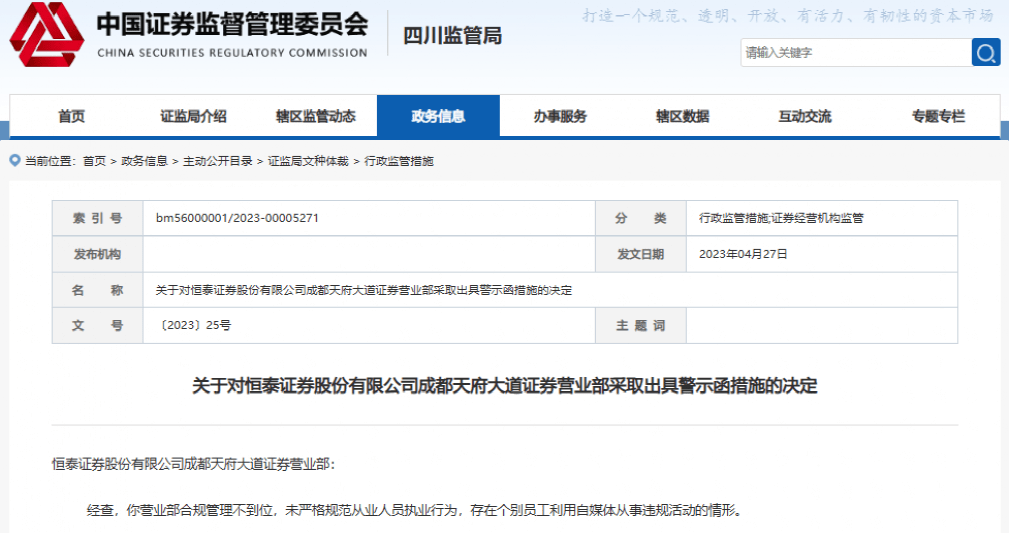The height and width of the screenshot is (533, 1009).
Task: Click the location pin icon in breadcrumb
Action: pyautogui.click(x=15, y=161)
